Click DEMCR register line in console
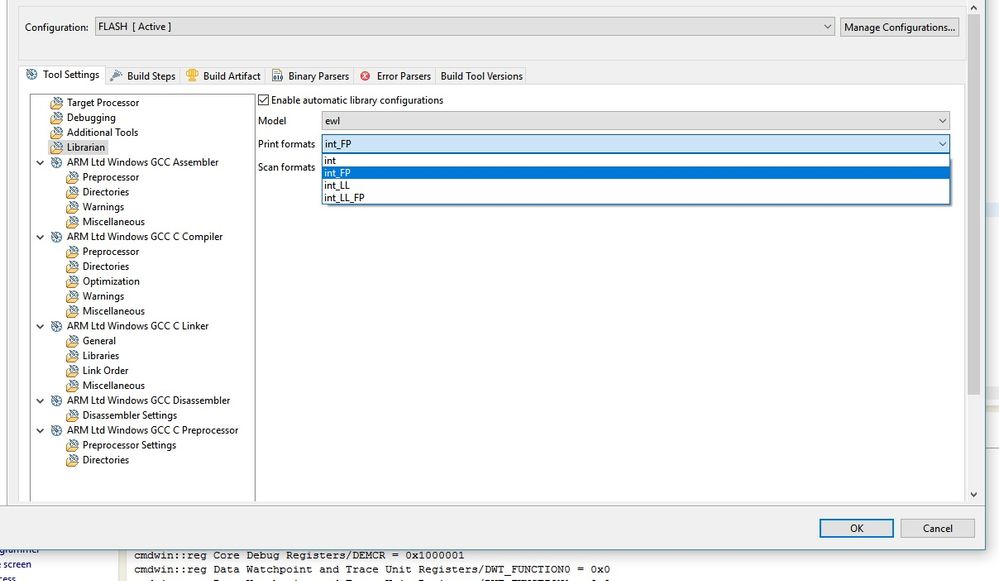This screenshot has width=999, height=581. [x=299, y=556]
